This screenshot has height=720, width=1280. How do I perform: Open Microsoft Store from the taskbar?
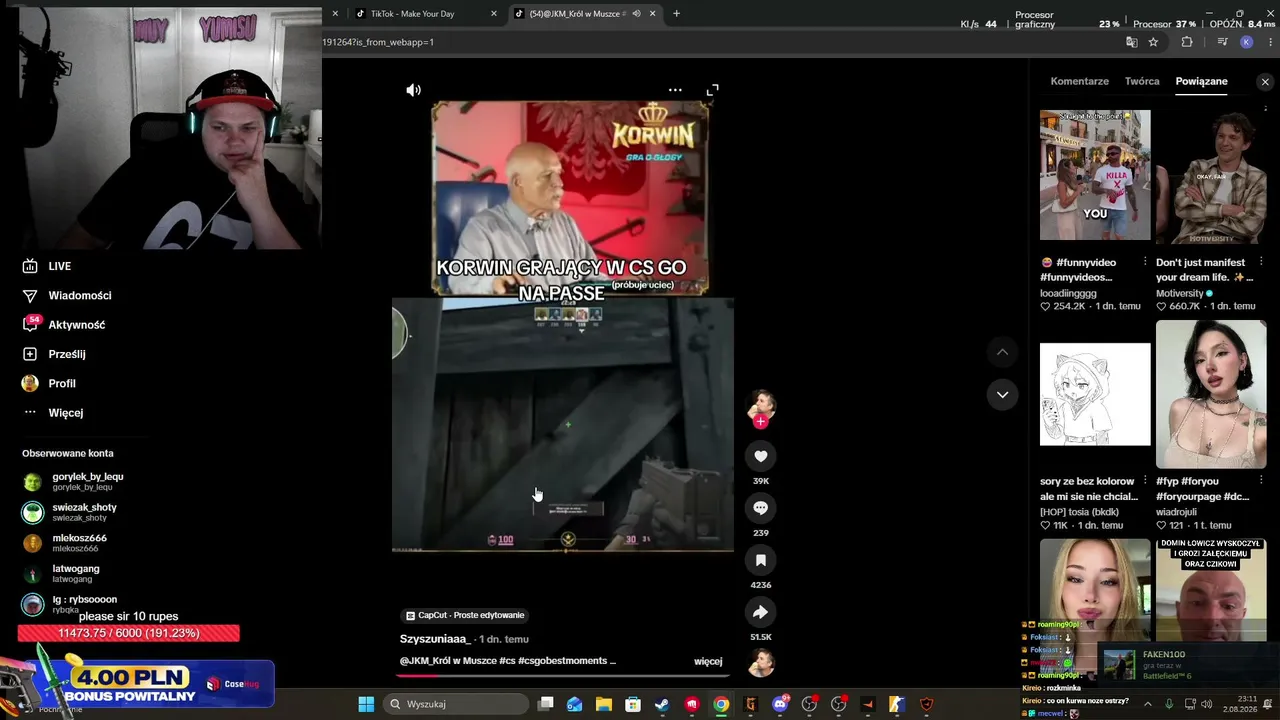(x=633, y=704)
